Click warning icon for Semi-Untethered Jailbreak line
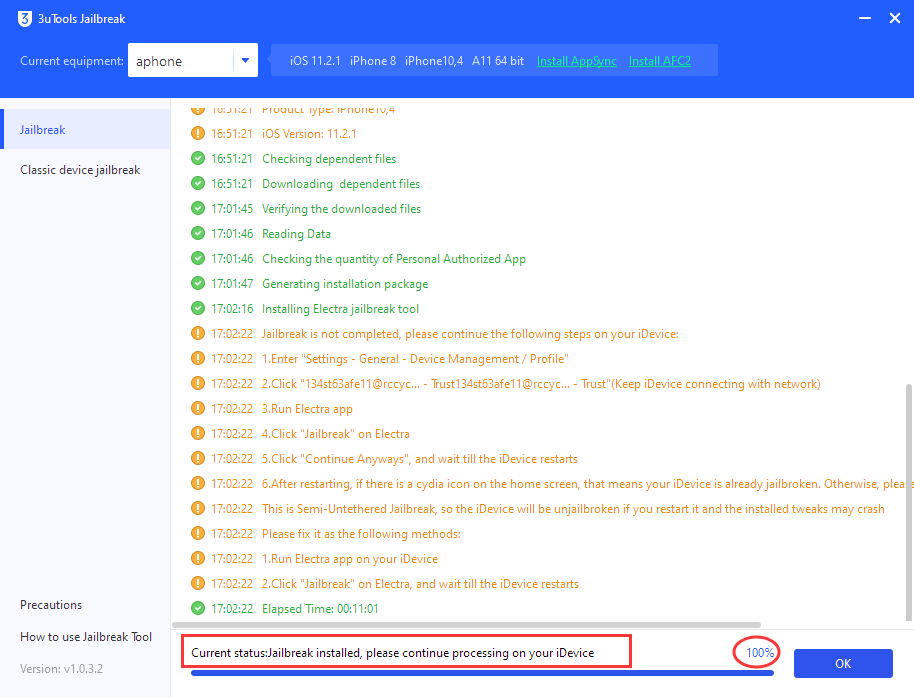The height and width of the screenshot is (697, 914). pos(198,509)
